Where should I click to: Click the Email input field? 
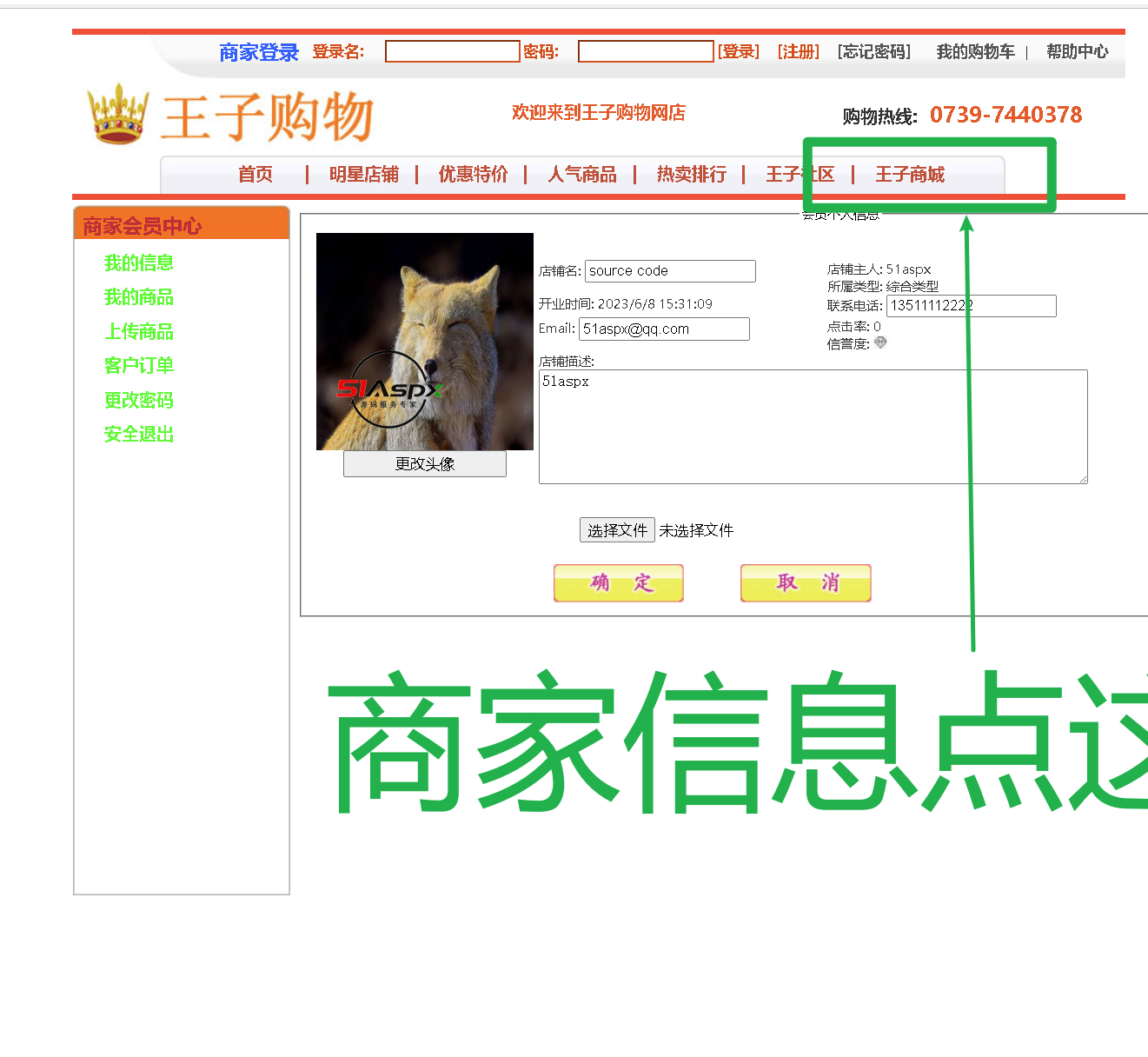click(x=664, y=329)
